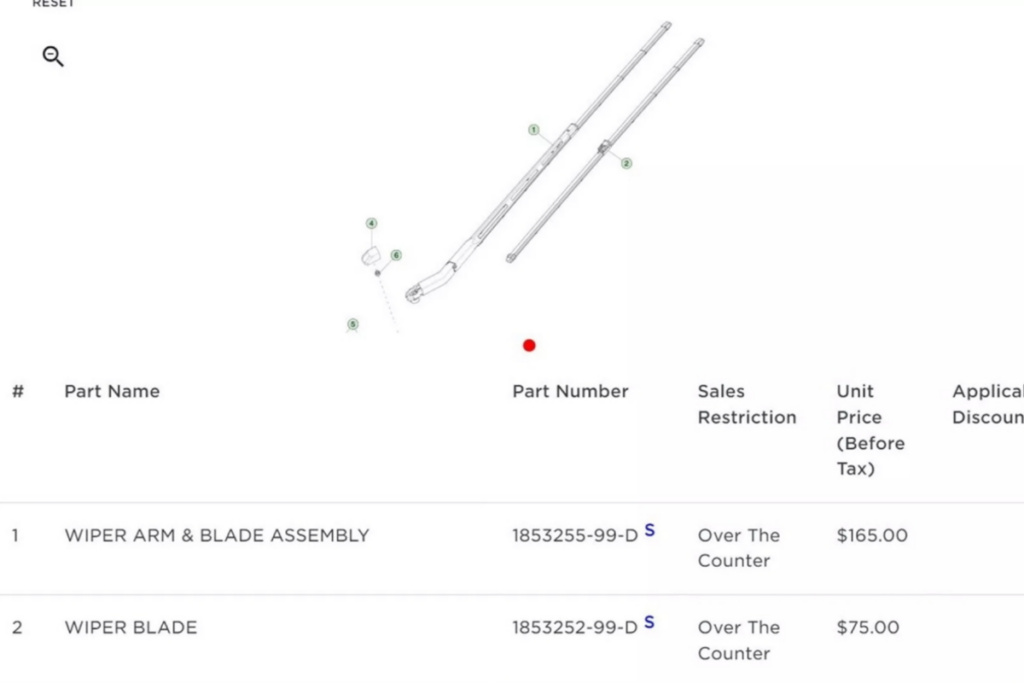Click the zoom out magnifier icon
Image resolution: width=1024 pixels, height=683 pixels.
[x=52, y=56]
